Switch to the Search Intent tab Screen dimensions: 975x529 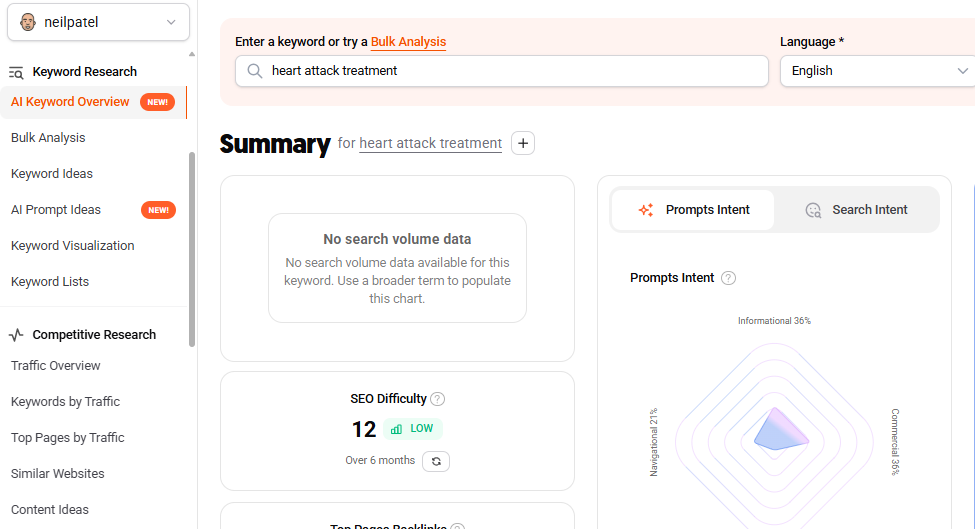(x=856, y=210)
